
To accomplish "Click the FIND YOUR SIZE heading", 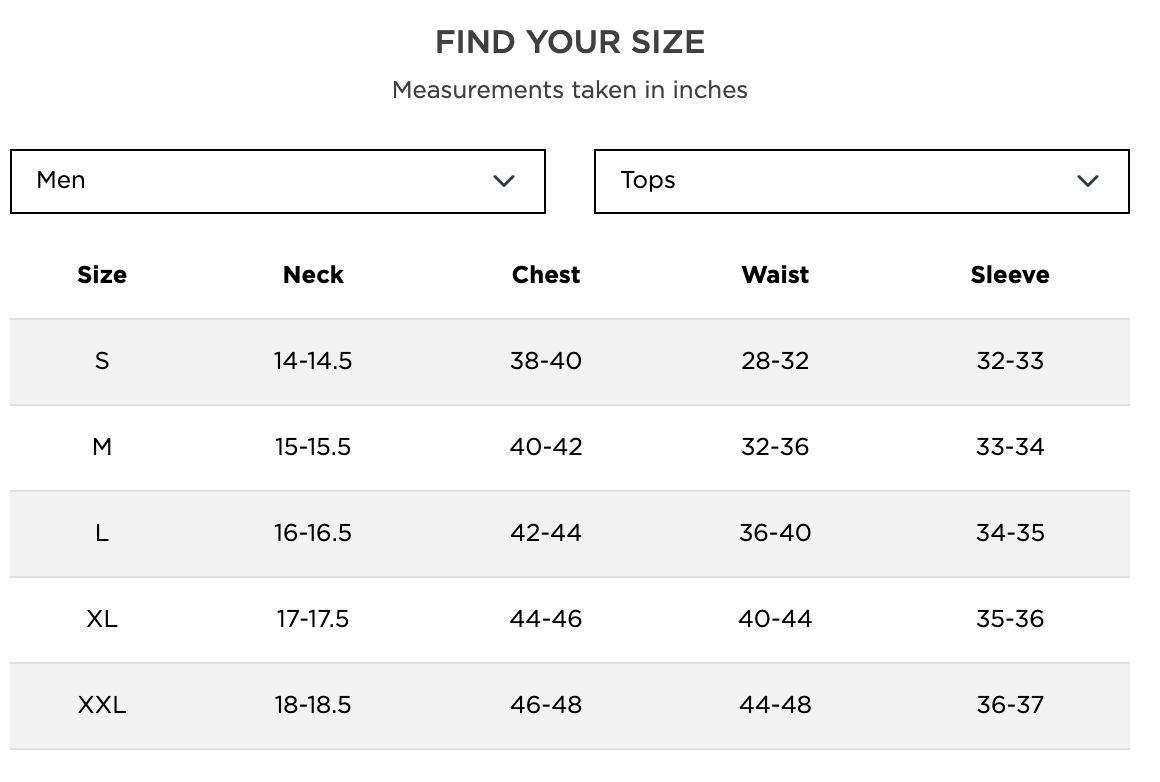I will click(x=570, y=42).
